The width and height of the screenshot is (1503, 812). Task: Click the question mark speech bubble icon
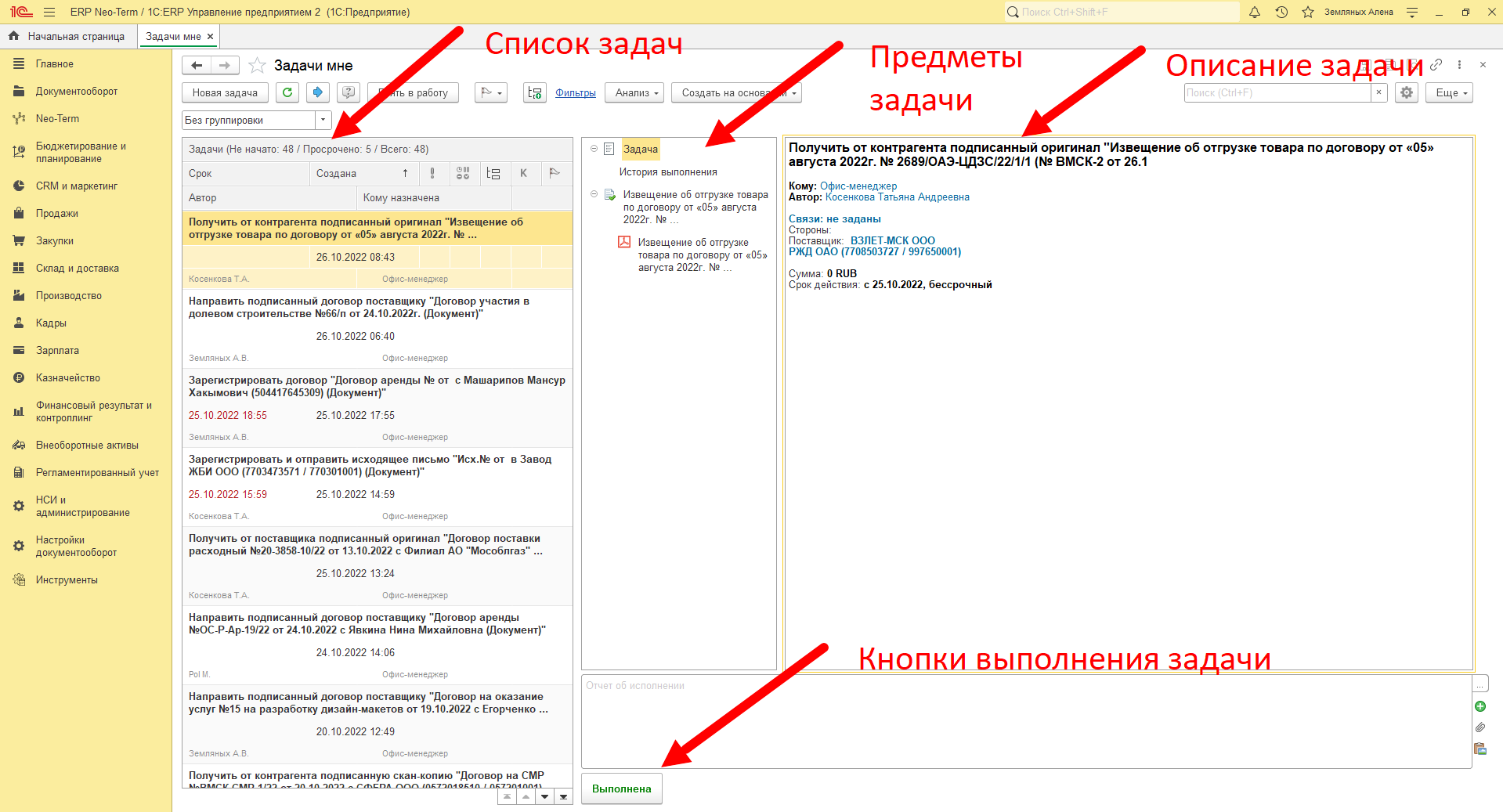349,92
